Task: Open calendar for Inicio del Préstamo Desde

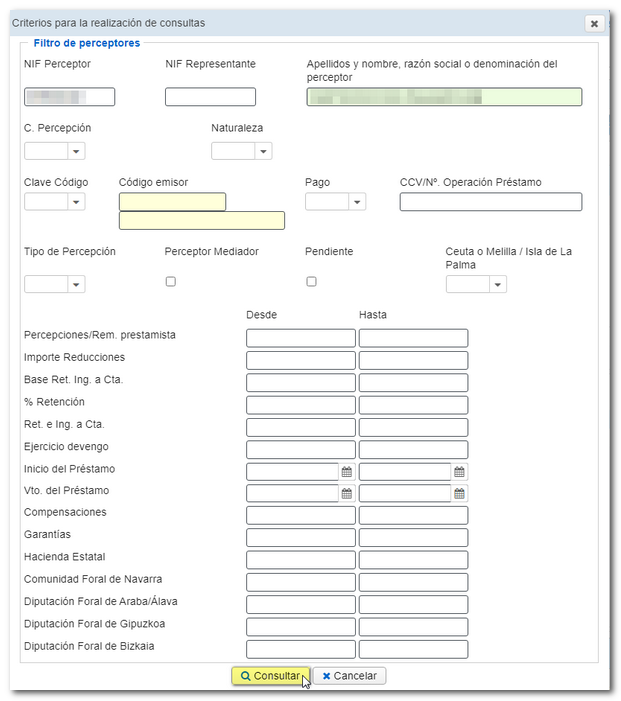Action: [x=347, y=472]
